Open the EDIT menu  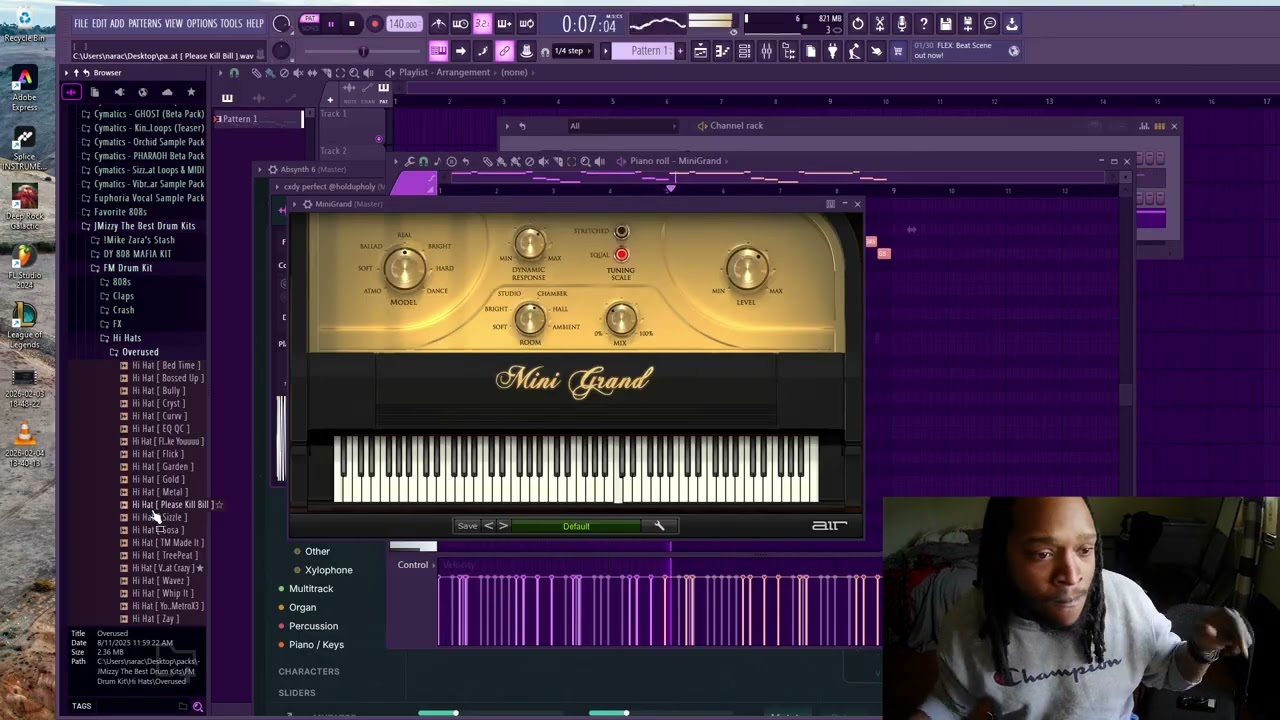click(100, 23)
